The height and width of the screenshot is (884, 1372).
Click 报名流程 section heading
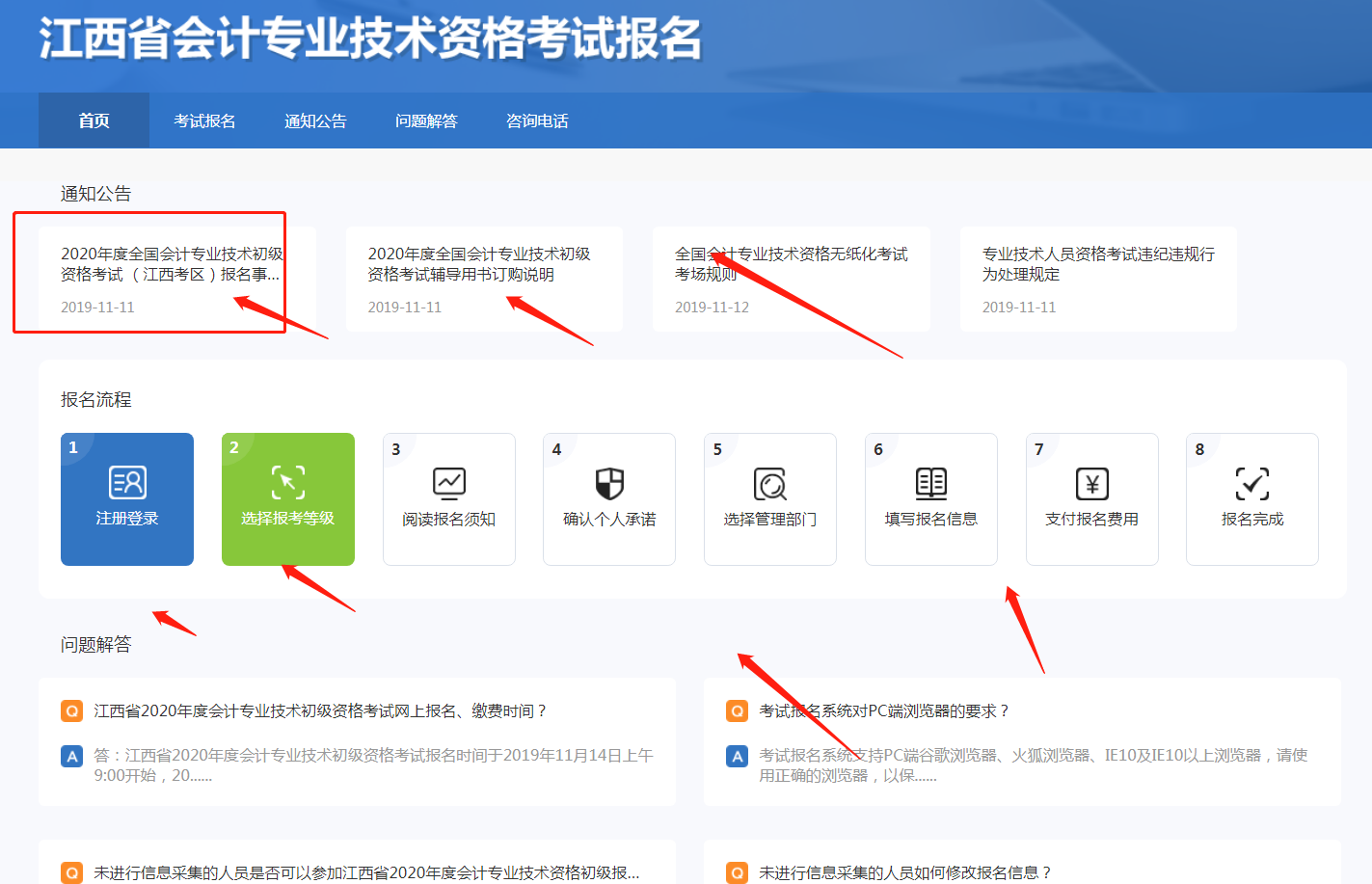[95, 399]
